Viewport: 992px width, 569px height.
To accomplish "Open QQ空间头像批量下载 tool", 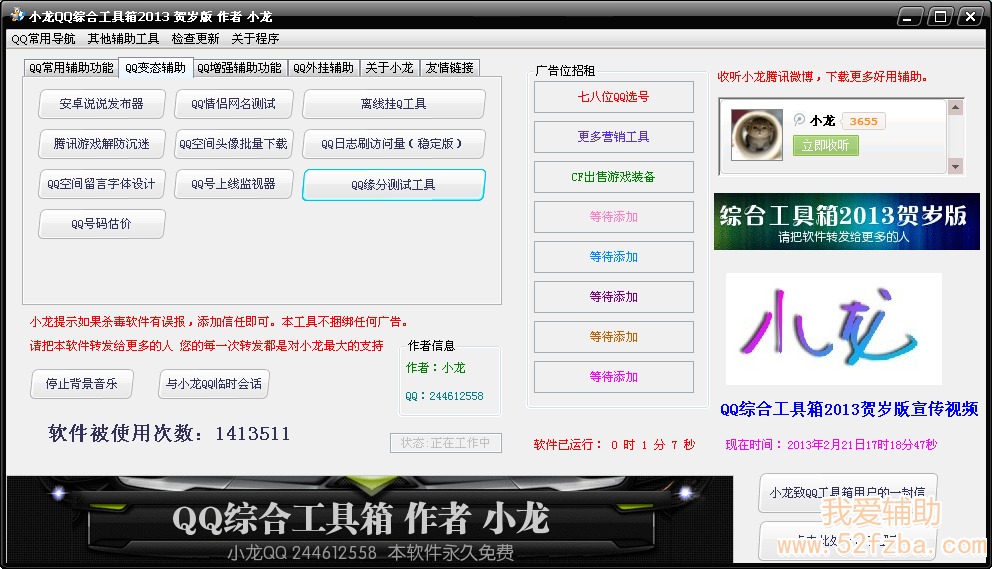I will tap(233, 144).
